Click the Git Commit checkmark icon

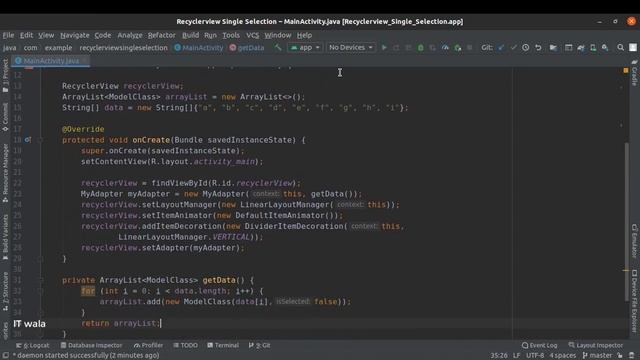tap(513, 48)
